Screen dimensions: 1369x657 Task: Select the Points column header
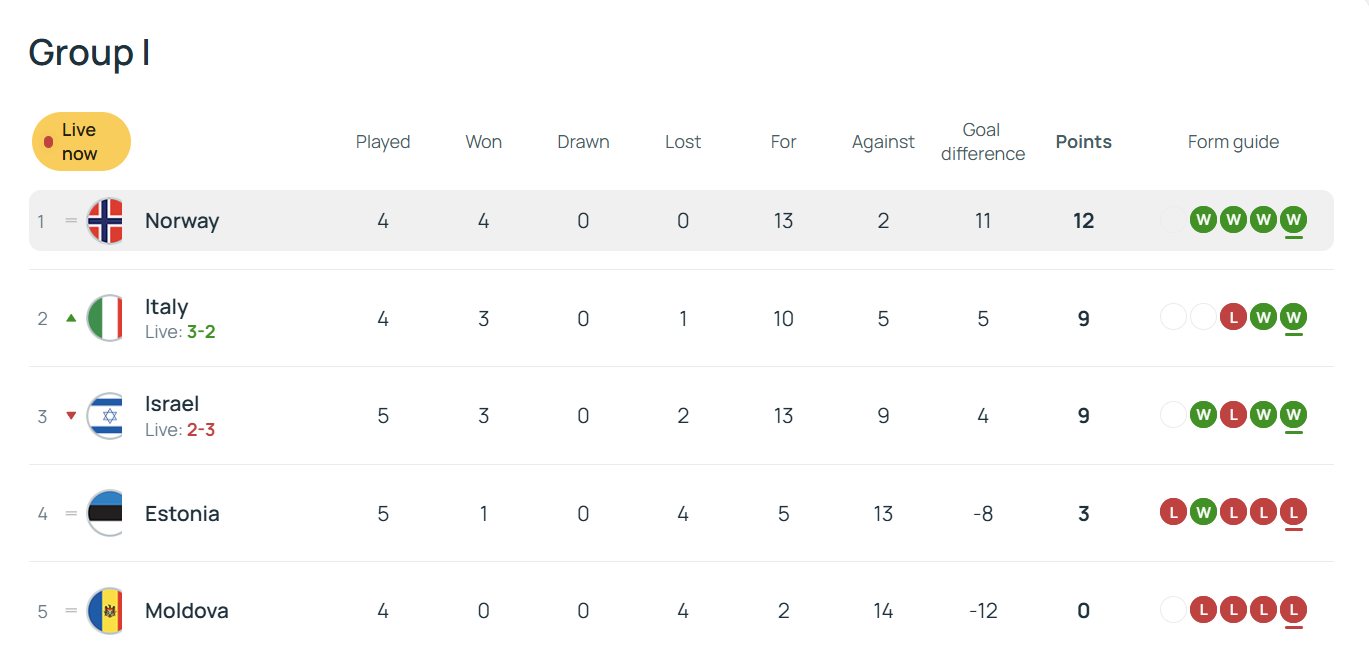[1083, 142]
